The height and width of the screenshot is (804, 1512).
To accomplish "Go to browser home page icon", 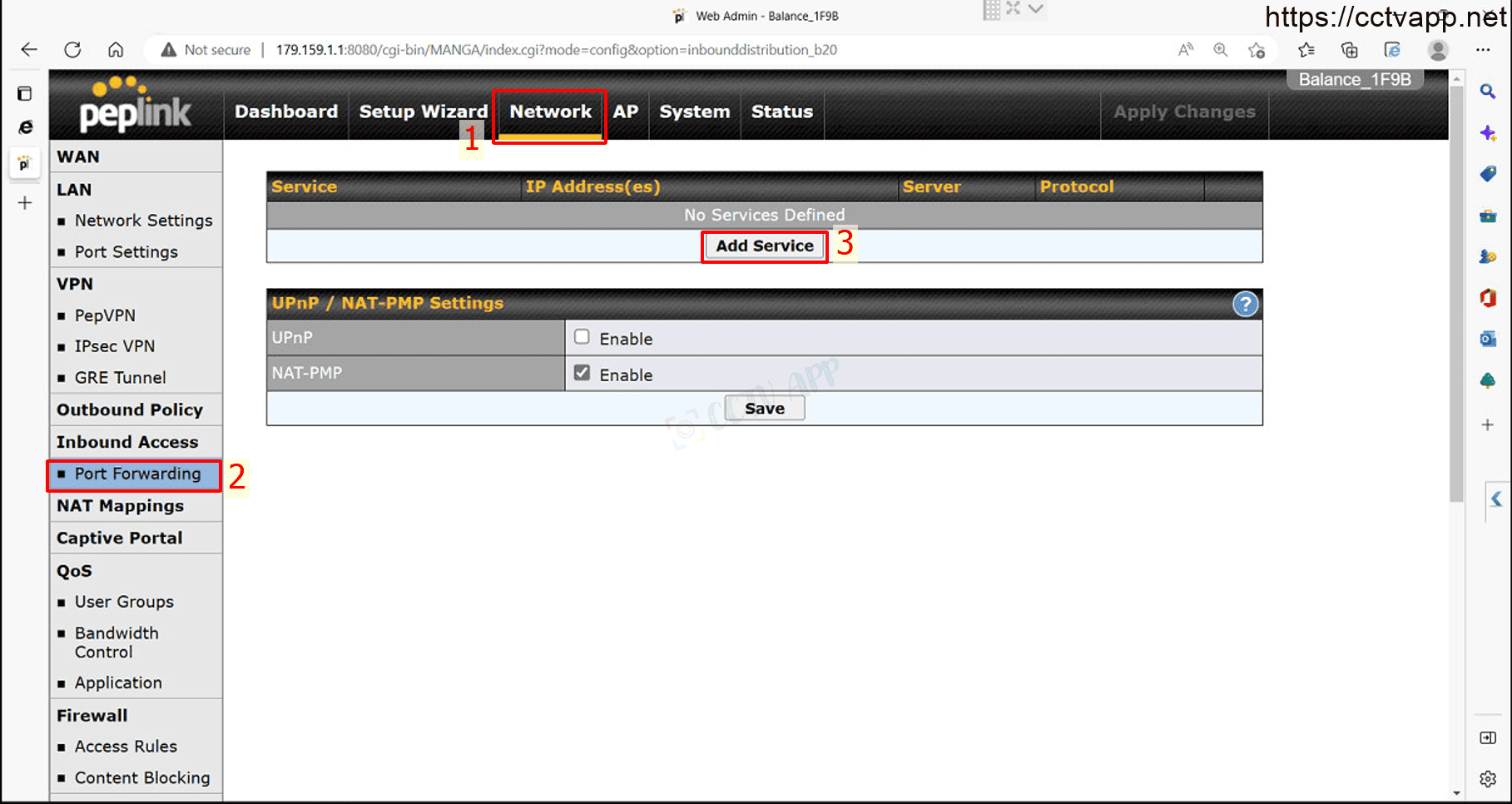I will [x=116, y=50].
